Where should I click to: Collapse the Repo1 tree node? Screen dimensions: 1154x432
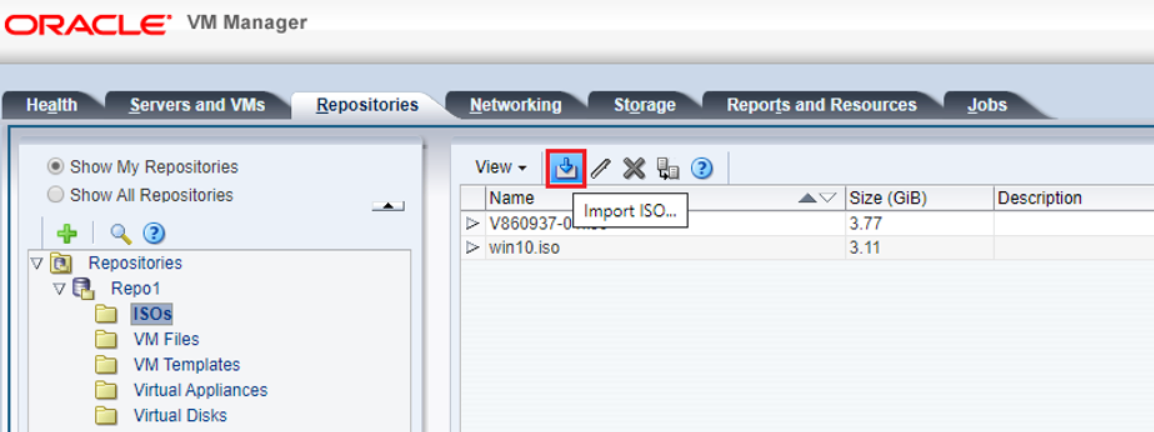60,288
